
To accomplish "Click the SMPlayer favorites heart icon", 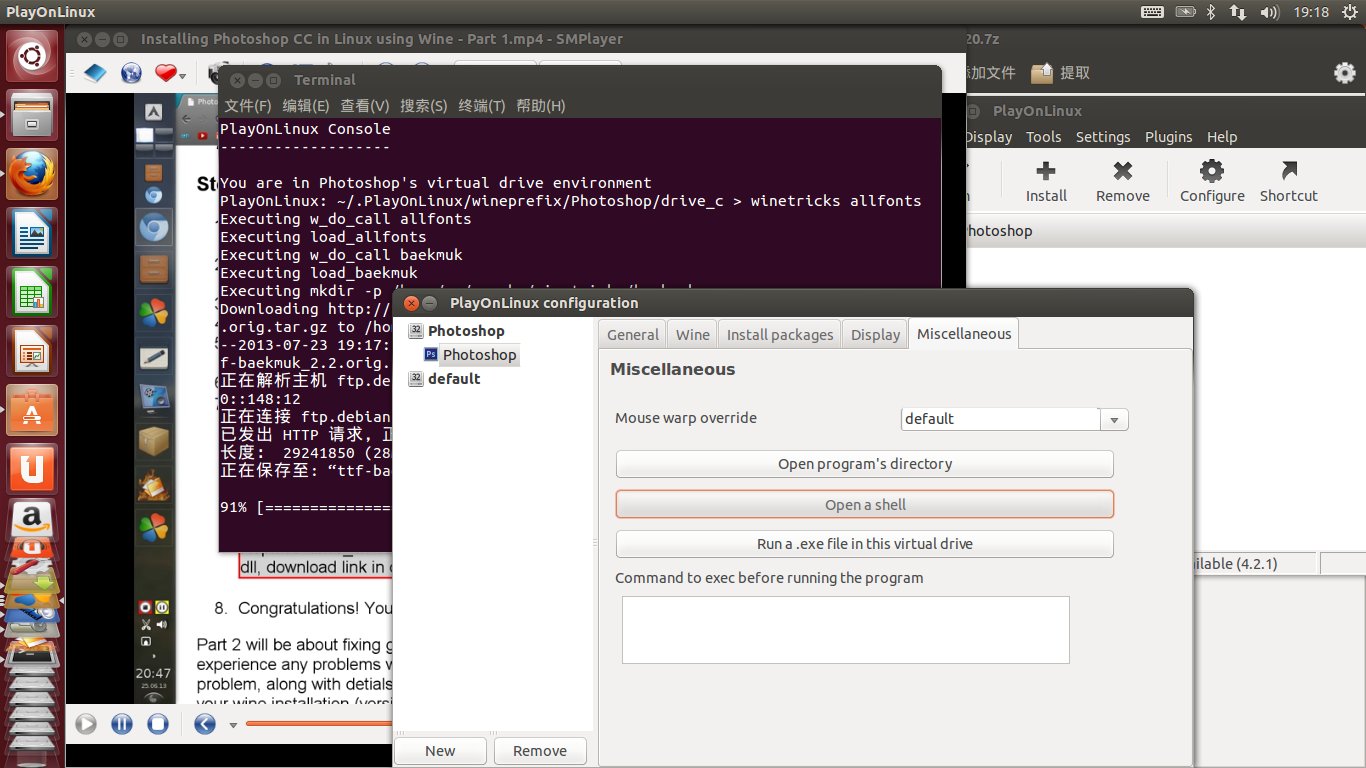I will pos(165,73).
